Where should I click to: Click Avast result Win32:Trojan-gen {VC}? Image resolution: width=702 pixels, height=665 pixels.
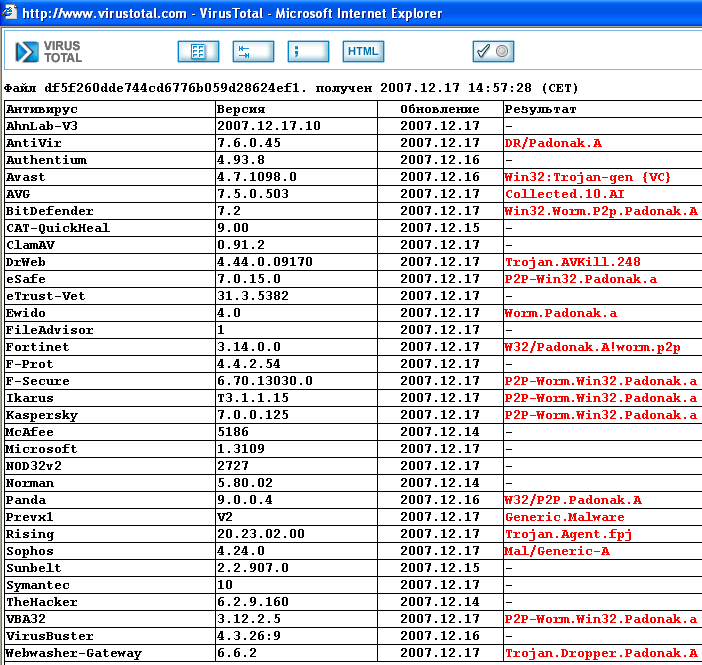coord(587,177)
